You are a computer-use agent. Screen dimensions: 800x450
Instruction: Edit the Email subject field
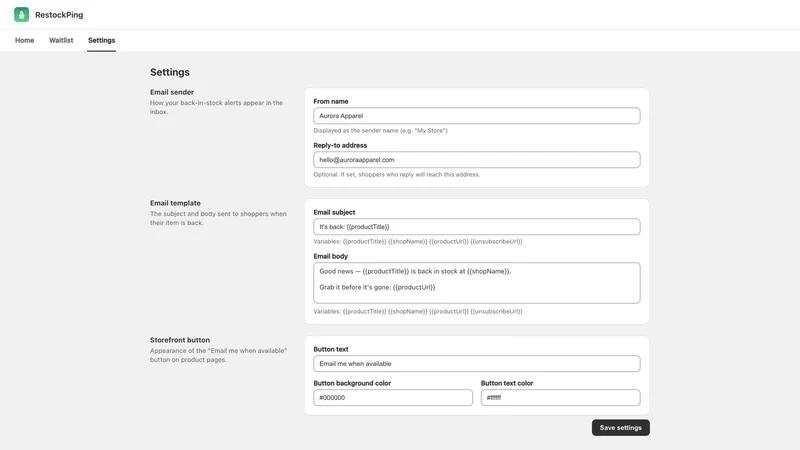(x=477, y=227)
